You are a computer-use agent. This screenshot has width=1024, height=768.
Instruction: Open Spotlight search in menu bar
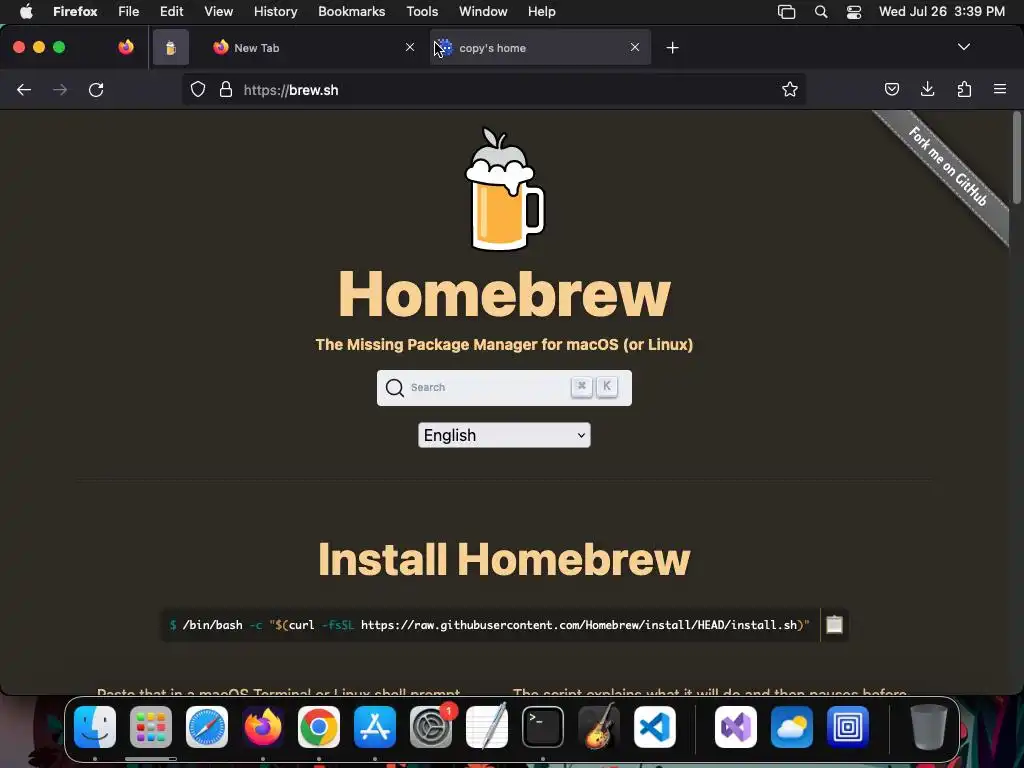[821, 12]
